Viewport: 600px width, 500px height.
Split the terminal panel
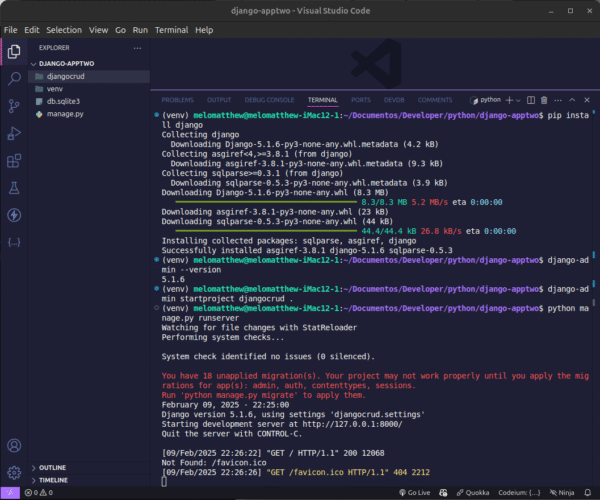531,100
